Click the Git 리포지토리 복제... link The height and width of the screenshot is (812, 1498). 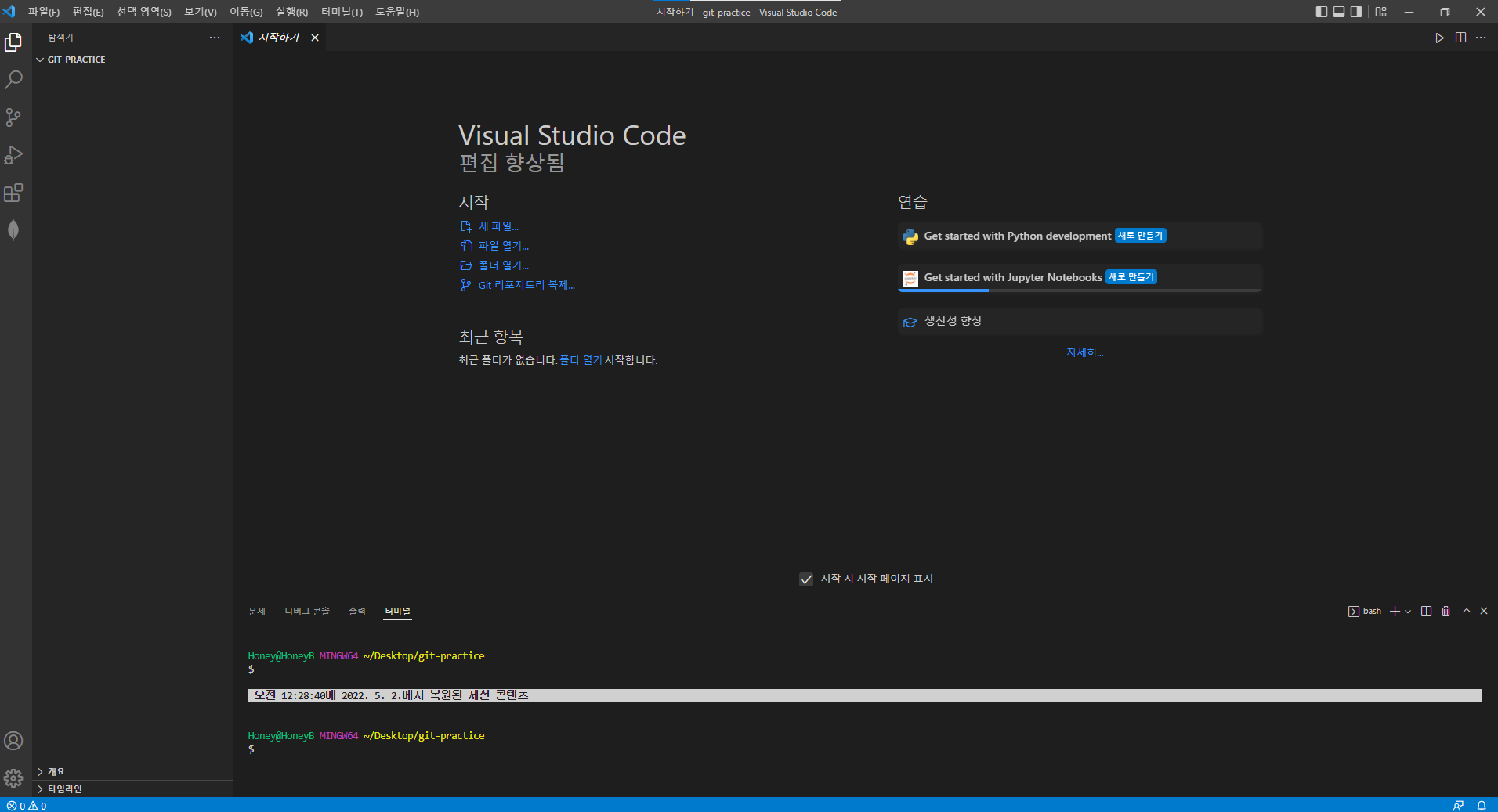tap(526, 285)
